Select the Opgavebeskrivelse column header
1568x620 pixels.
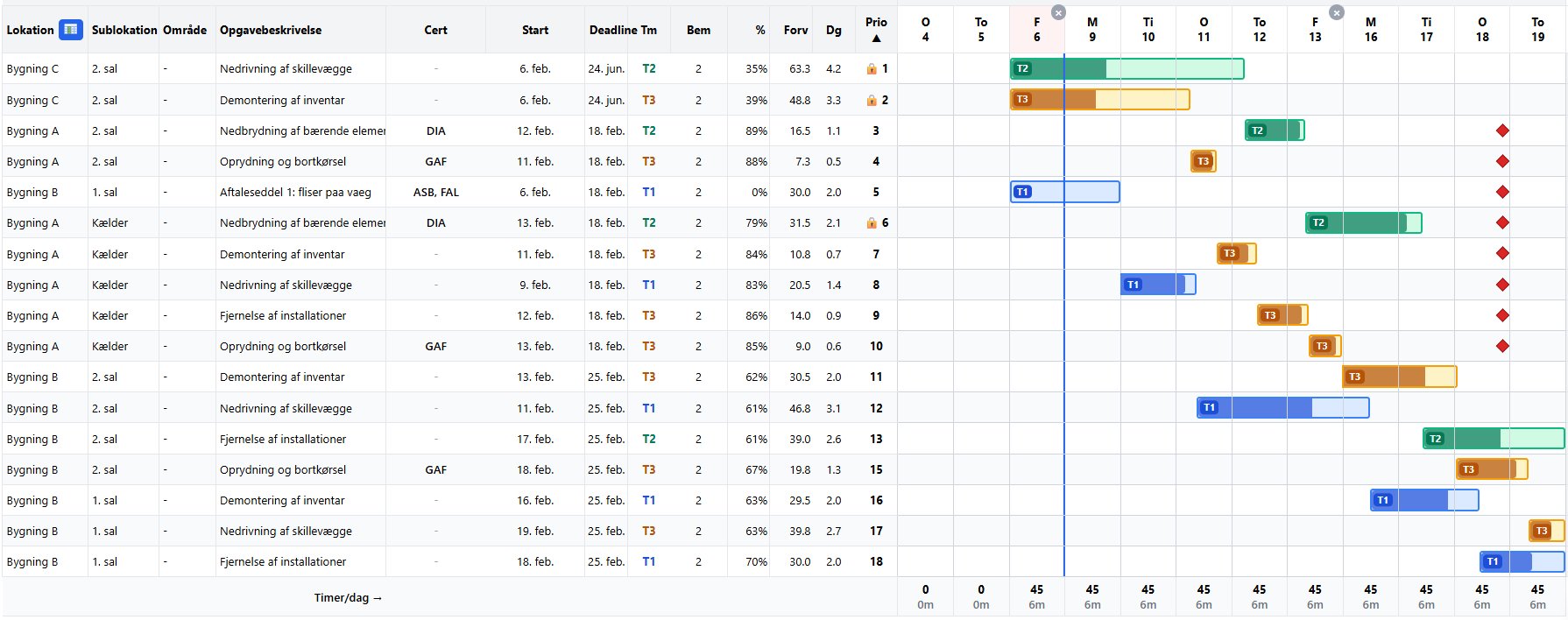pyautogui.click(x=271, y=30)
